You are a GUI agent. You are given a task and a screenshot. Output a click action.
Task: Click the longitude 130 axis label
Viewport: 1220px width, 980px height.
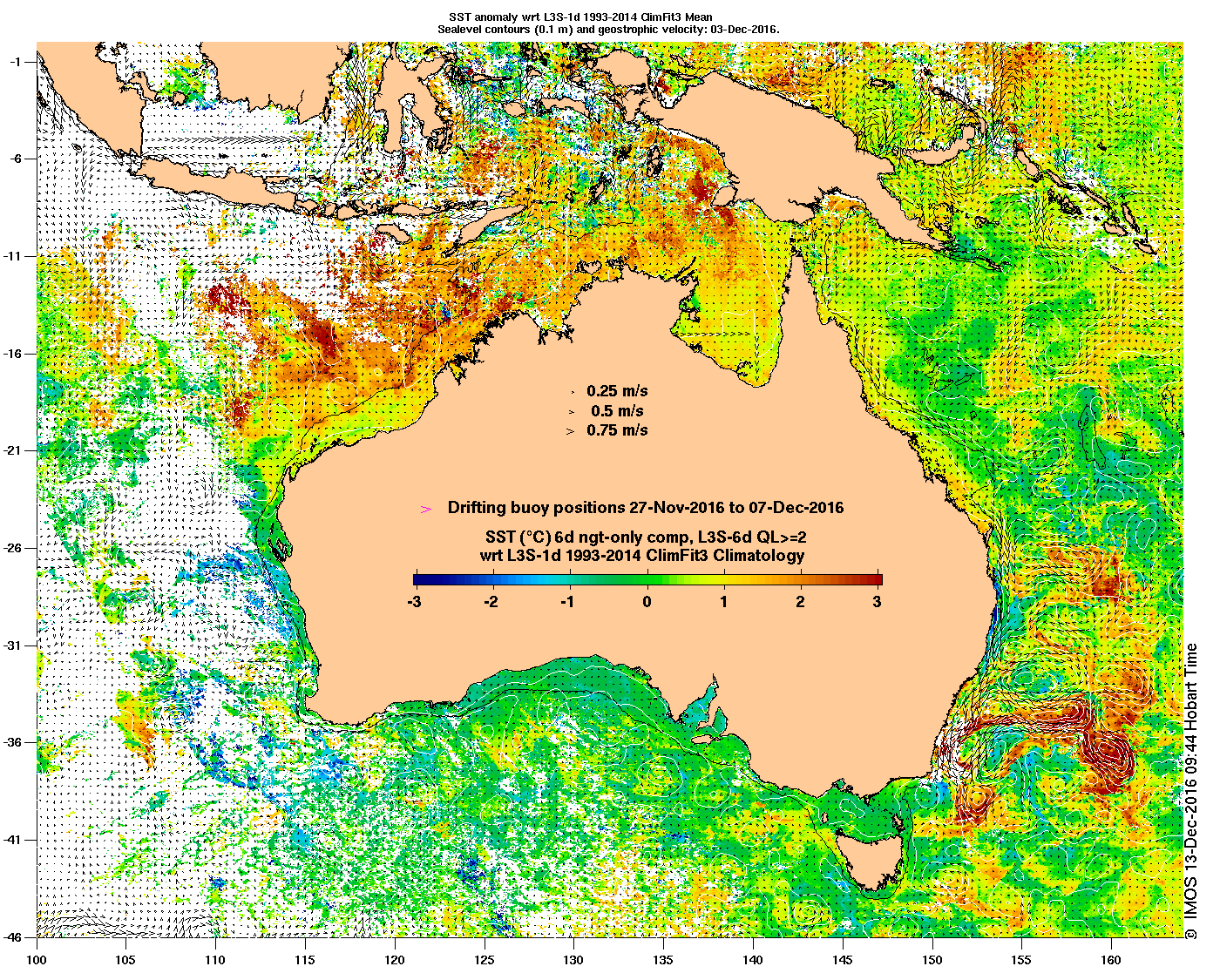point(573,960)
